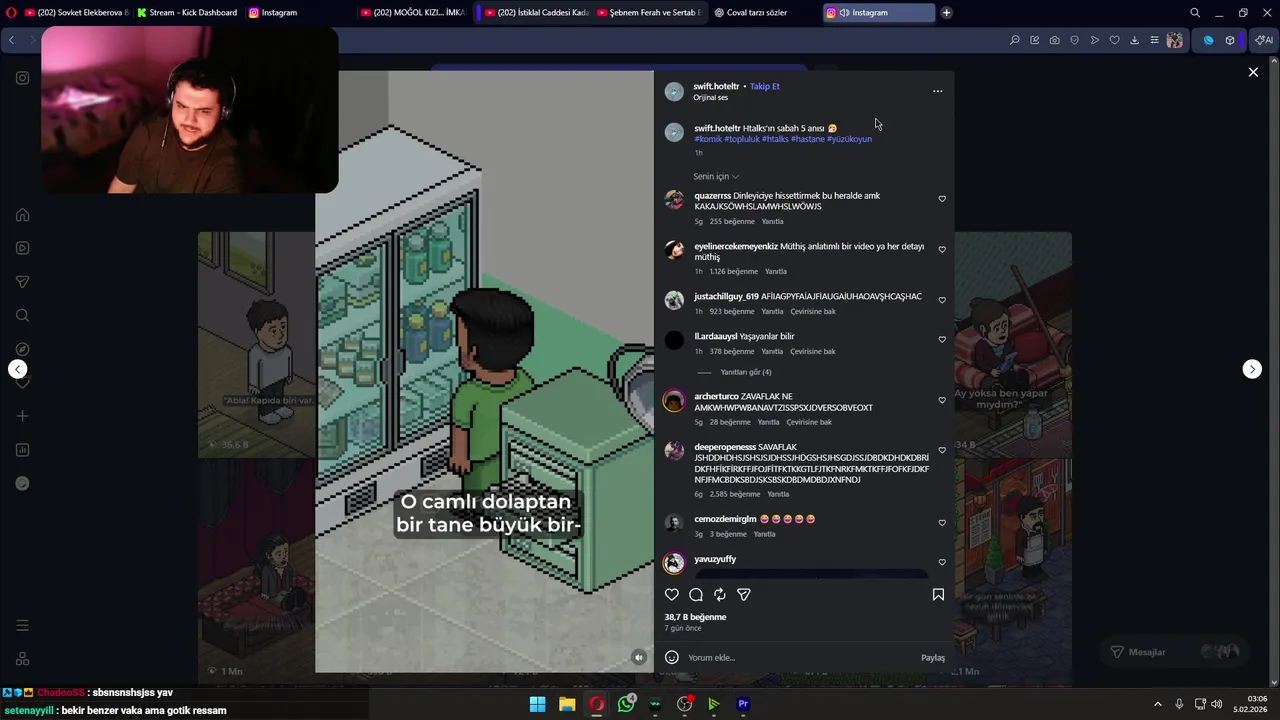Close the post viewer with X
This screenshot has width=1280, height=720.
pyautogui.click(x=1253, y=72)
